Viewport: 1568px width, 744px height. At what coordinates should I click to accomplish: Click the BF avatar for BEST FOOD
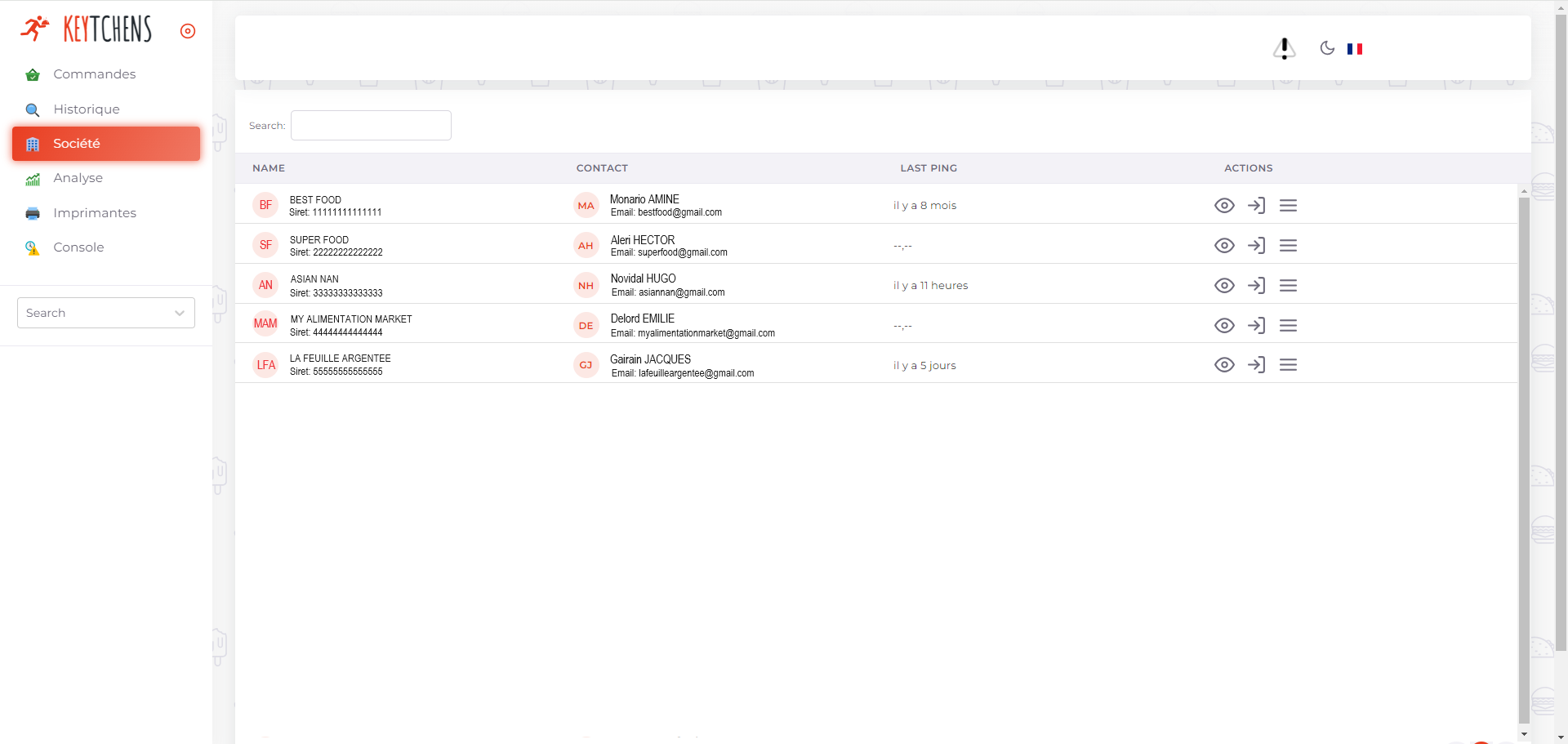click(x=265, y=205)
